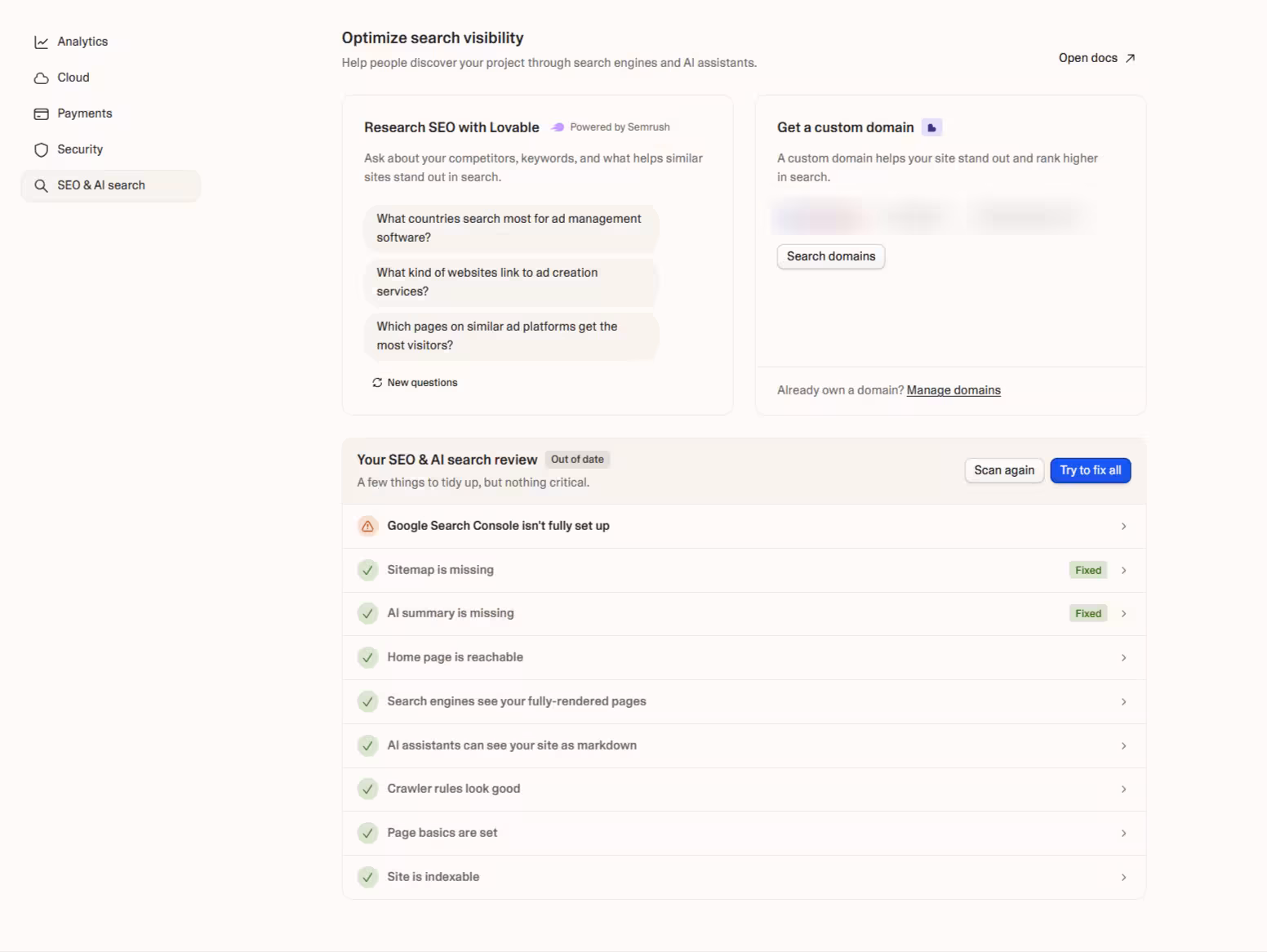Expand AI assistants markdown row chevron
Viewport: 1267px width, 952px height.
1124,746
